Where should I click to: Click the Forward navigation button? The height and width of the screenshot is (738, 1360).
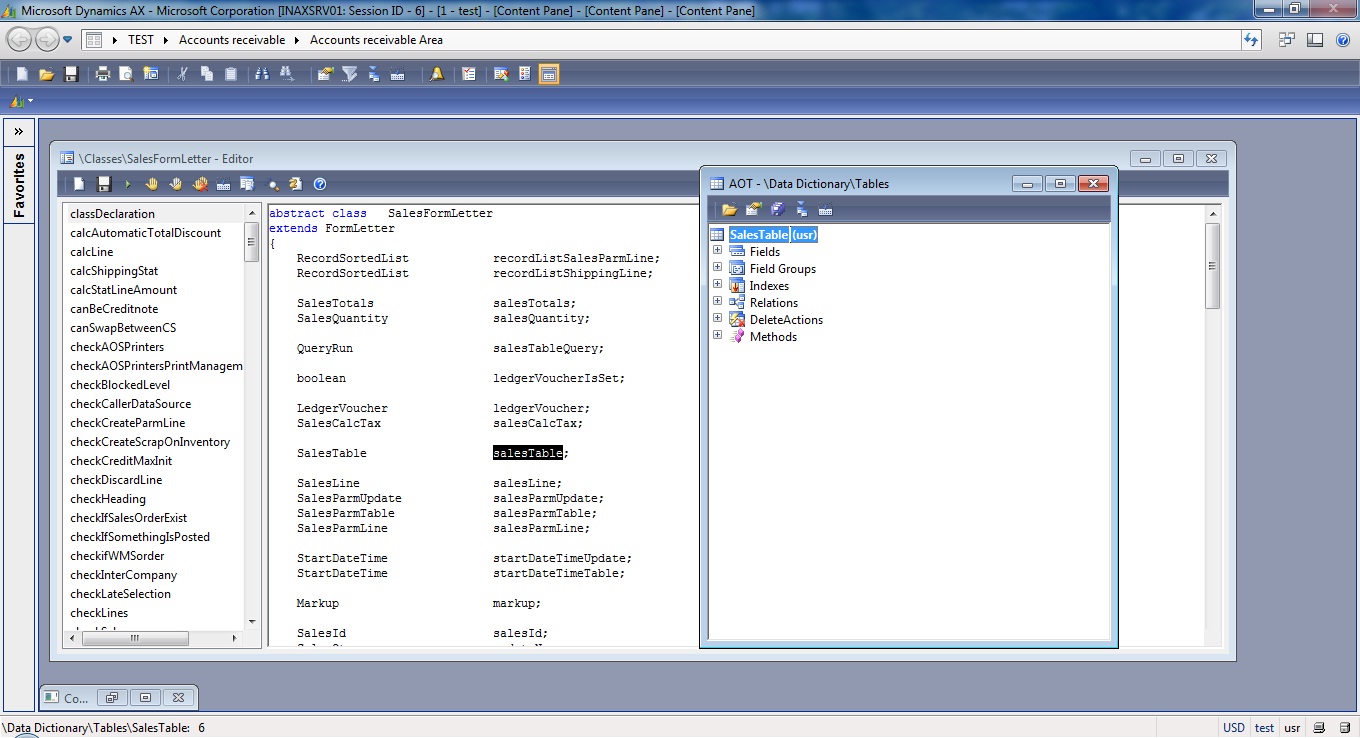click(47, 40)
